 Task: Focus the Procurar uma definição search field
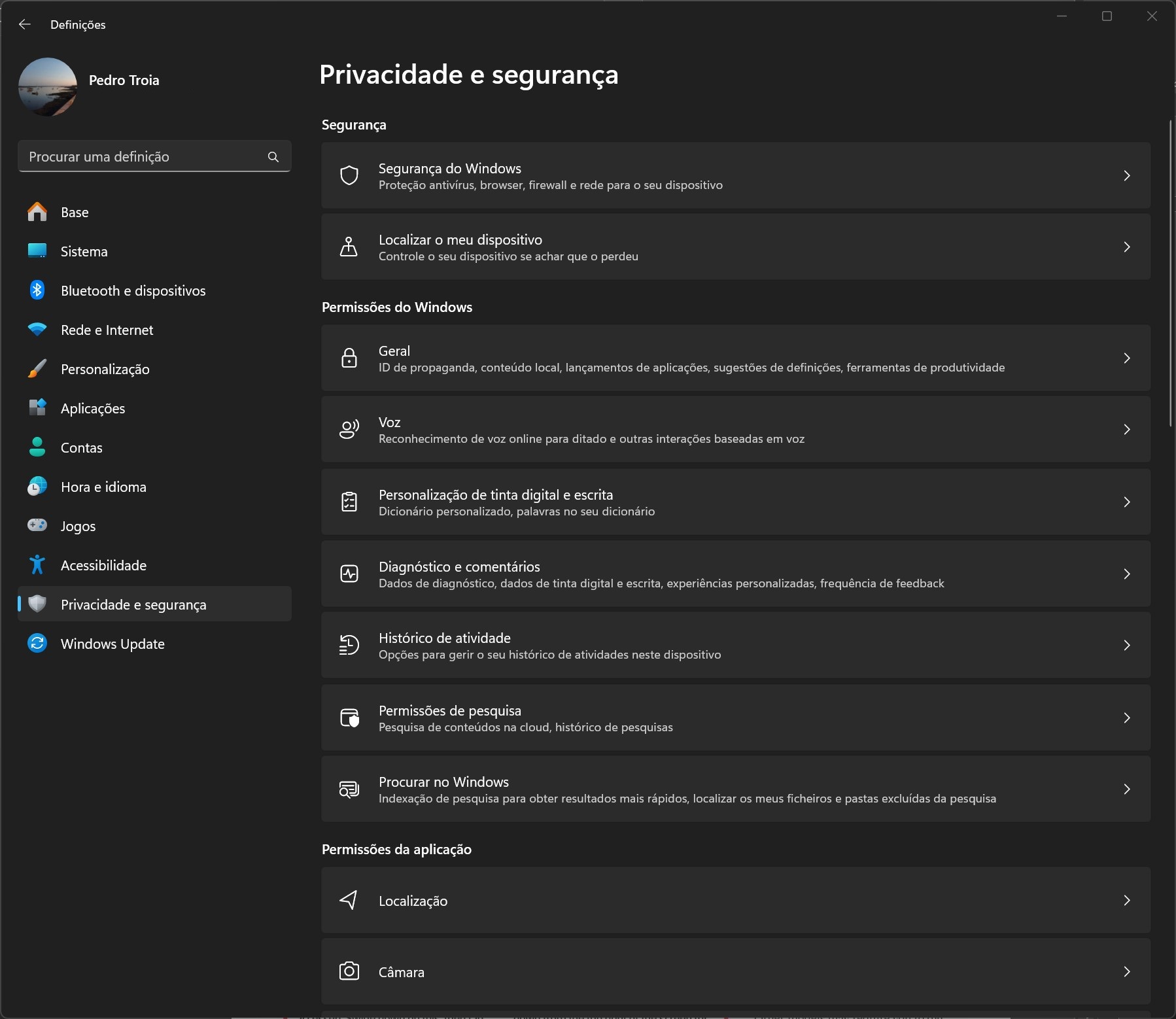(155, 157)
